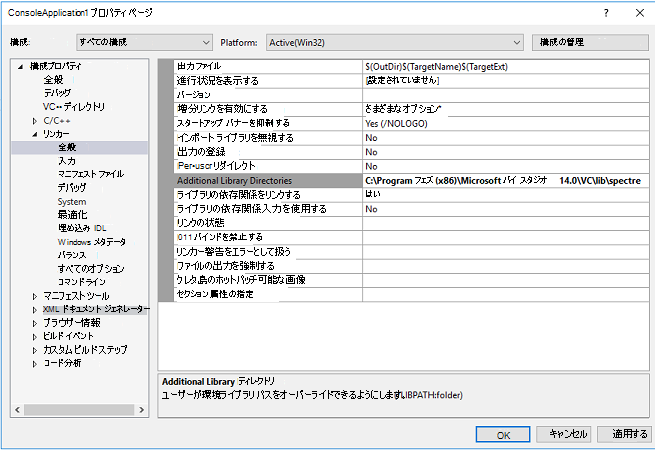Click tree horizontal scrollbar right arrow
The height and width of the screenshot is (450, 655).
coord(142,410)
